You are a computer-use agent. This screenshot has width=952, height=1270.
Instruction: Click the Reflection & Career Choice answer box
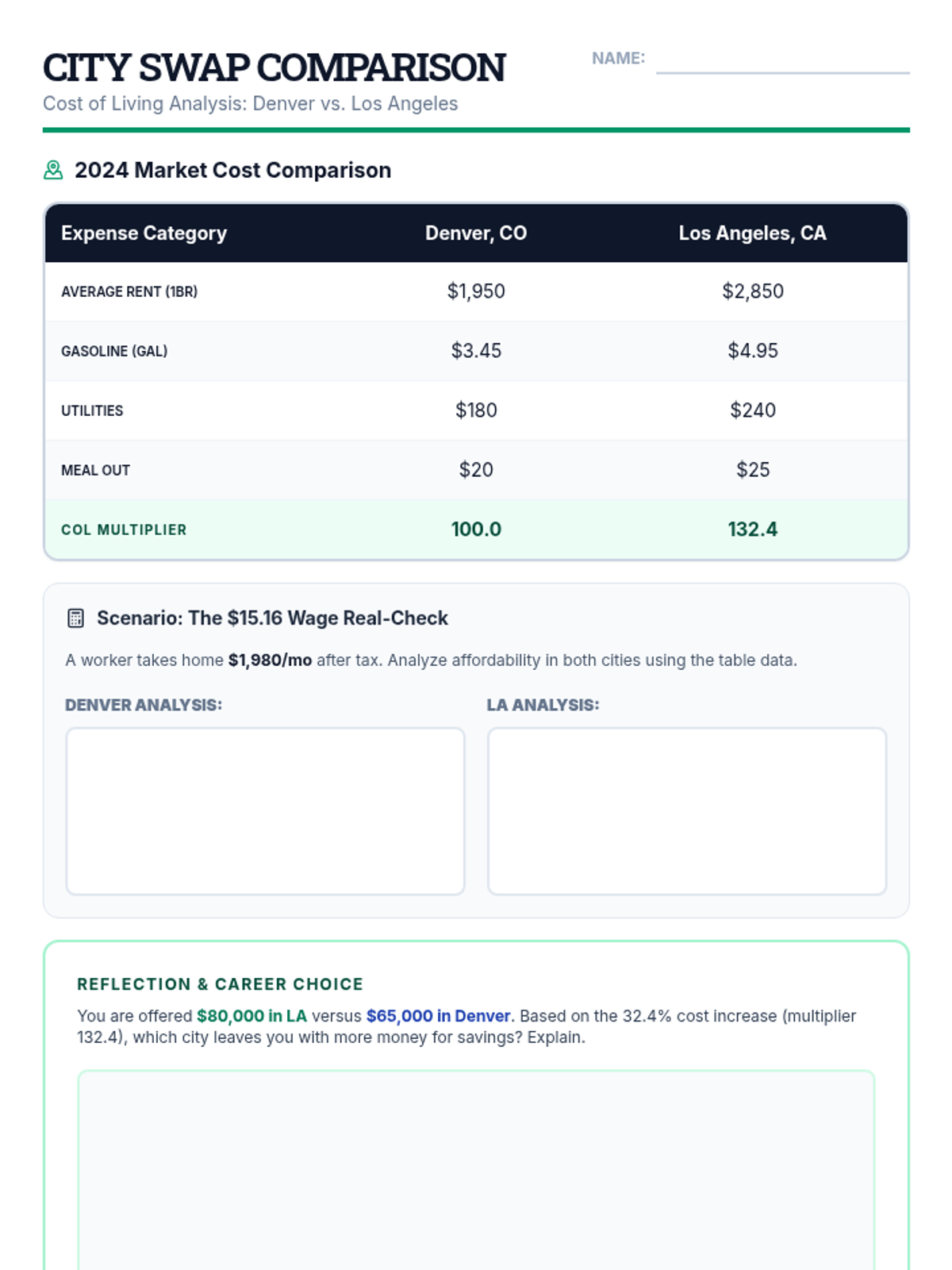click(x=476, y=1167)
